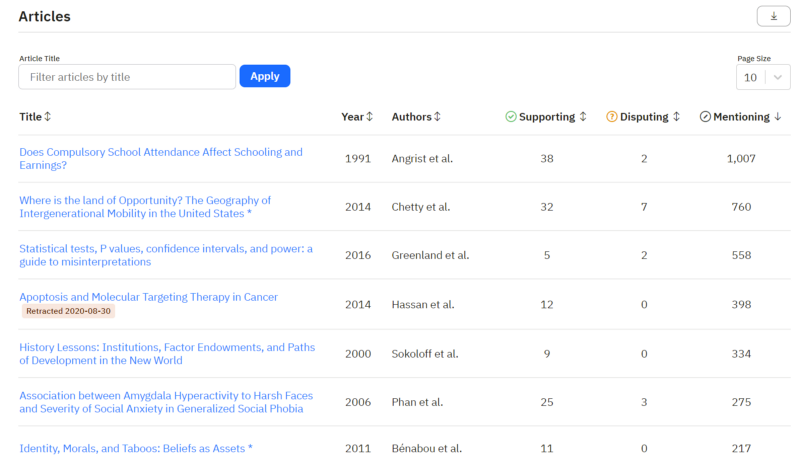Screen dimensions: 800x466
Task: Click the Authors column sort arrows
Action: click(437, 117)
